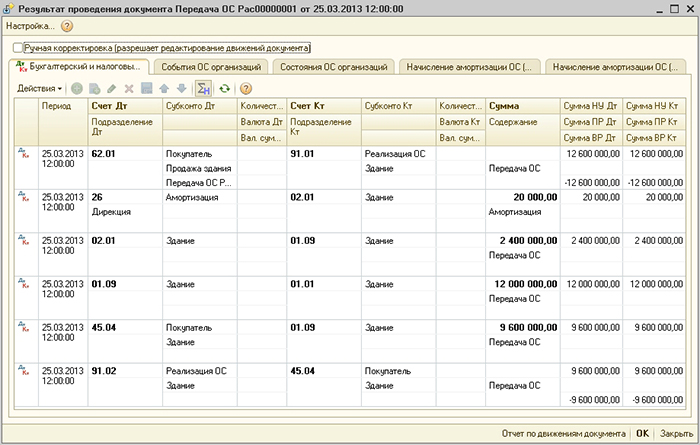Select debit account cell 62.01
This screenshot has width=700, height=445.
(125, 154)
